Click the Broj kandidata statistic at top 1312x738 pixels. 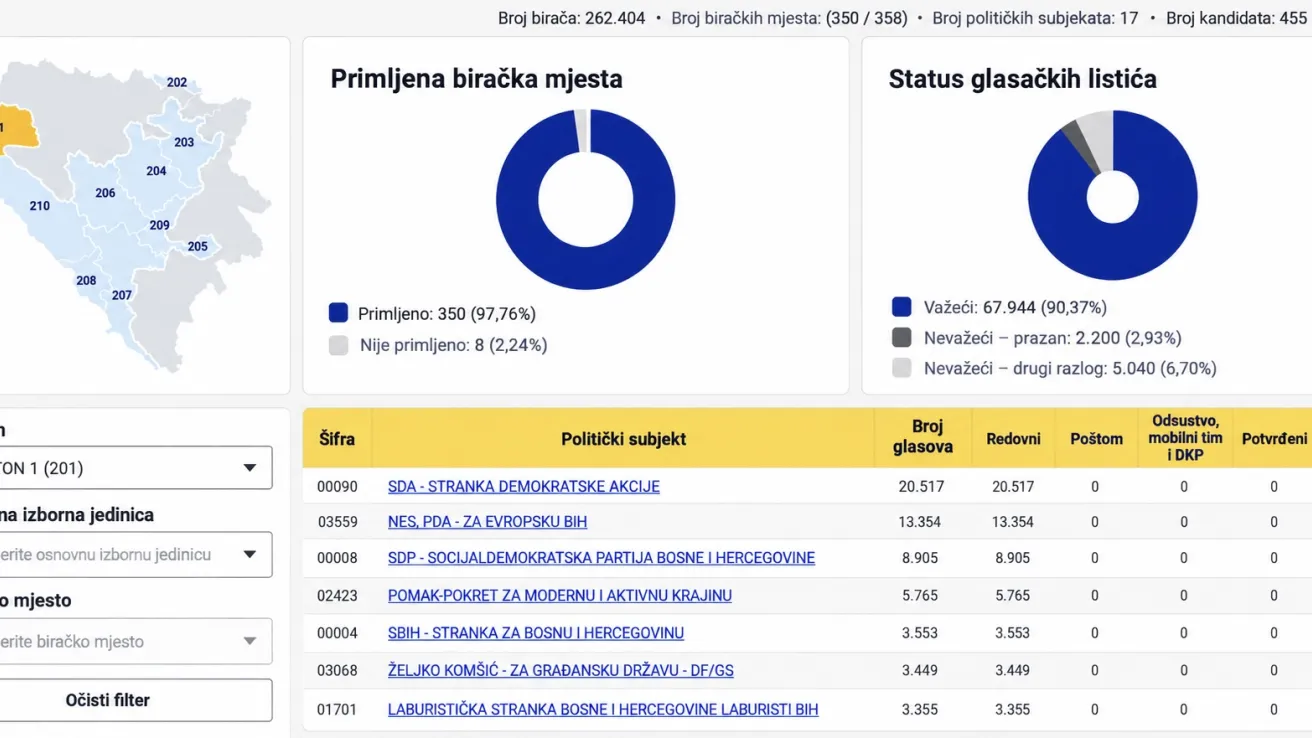[x=1236, y=18]
